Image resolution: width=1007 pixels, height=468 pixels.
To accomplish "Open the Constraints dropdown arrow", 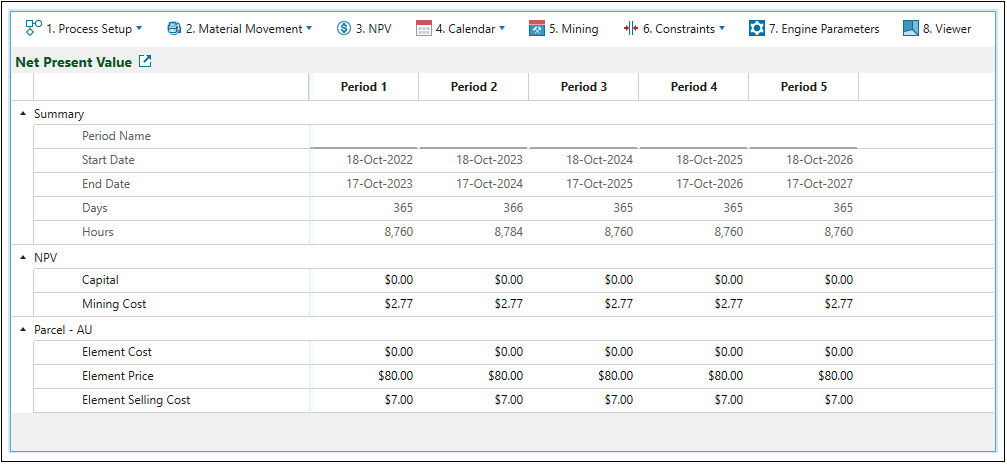I will point(722,29).
